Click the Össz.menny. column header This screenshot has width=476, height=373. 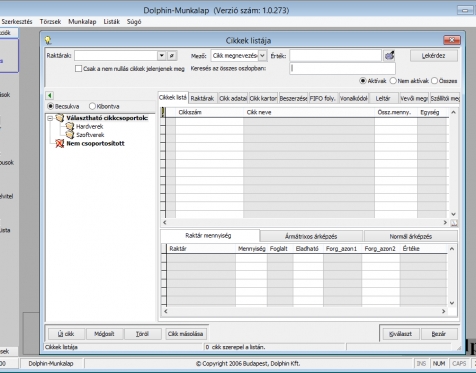(396, 112)
